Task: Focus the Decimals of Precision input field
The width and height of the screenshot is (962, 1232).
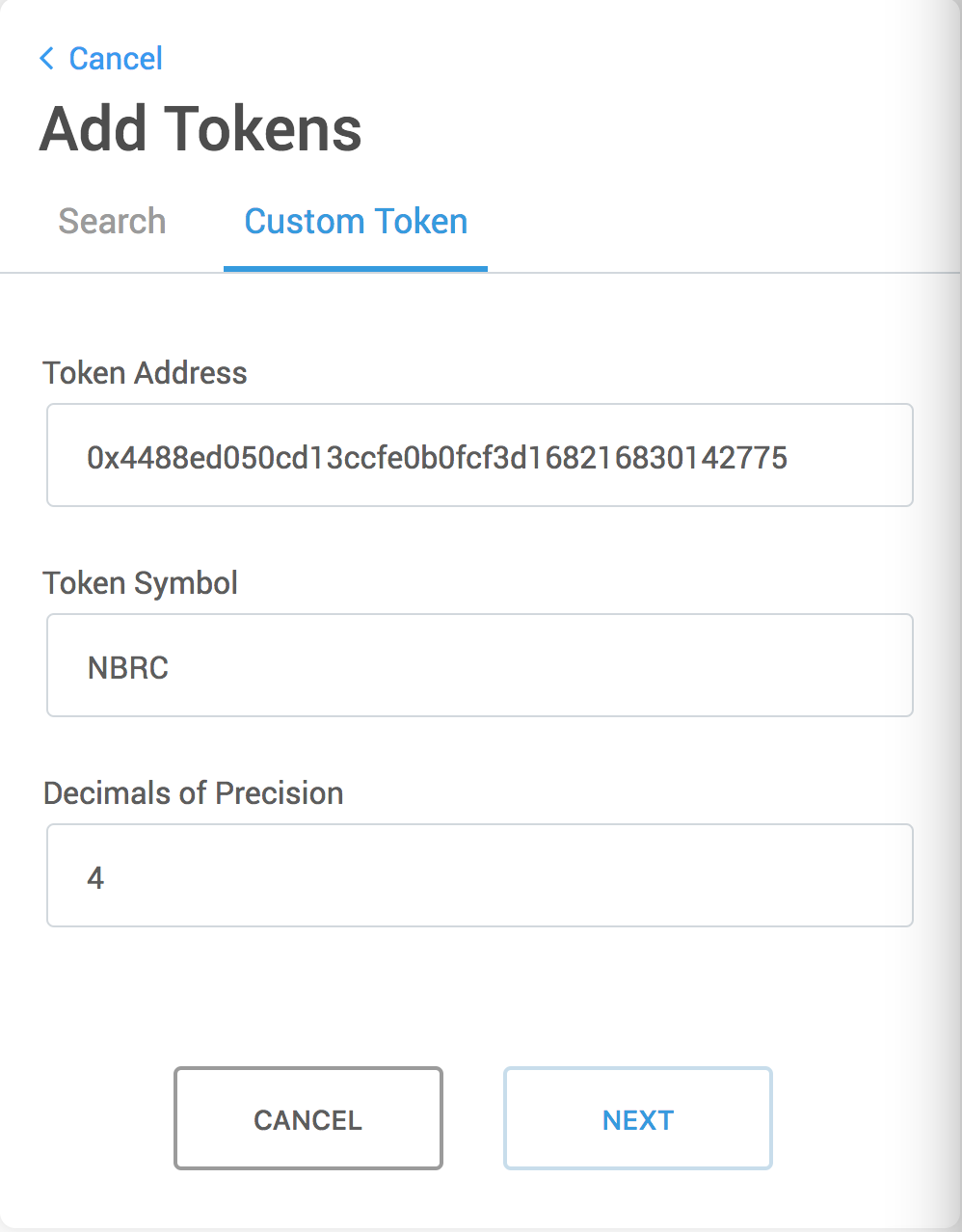Action: (480, 876)
